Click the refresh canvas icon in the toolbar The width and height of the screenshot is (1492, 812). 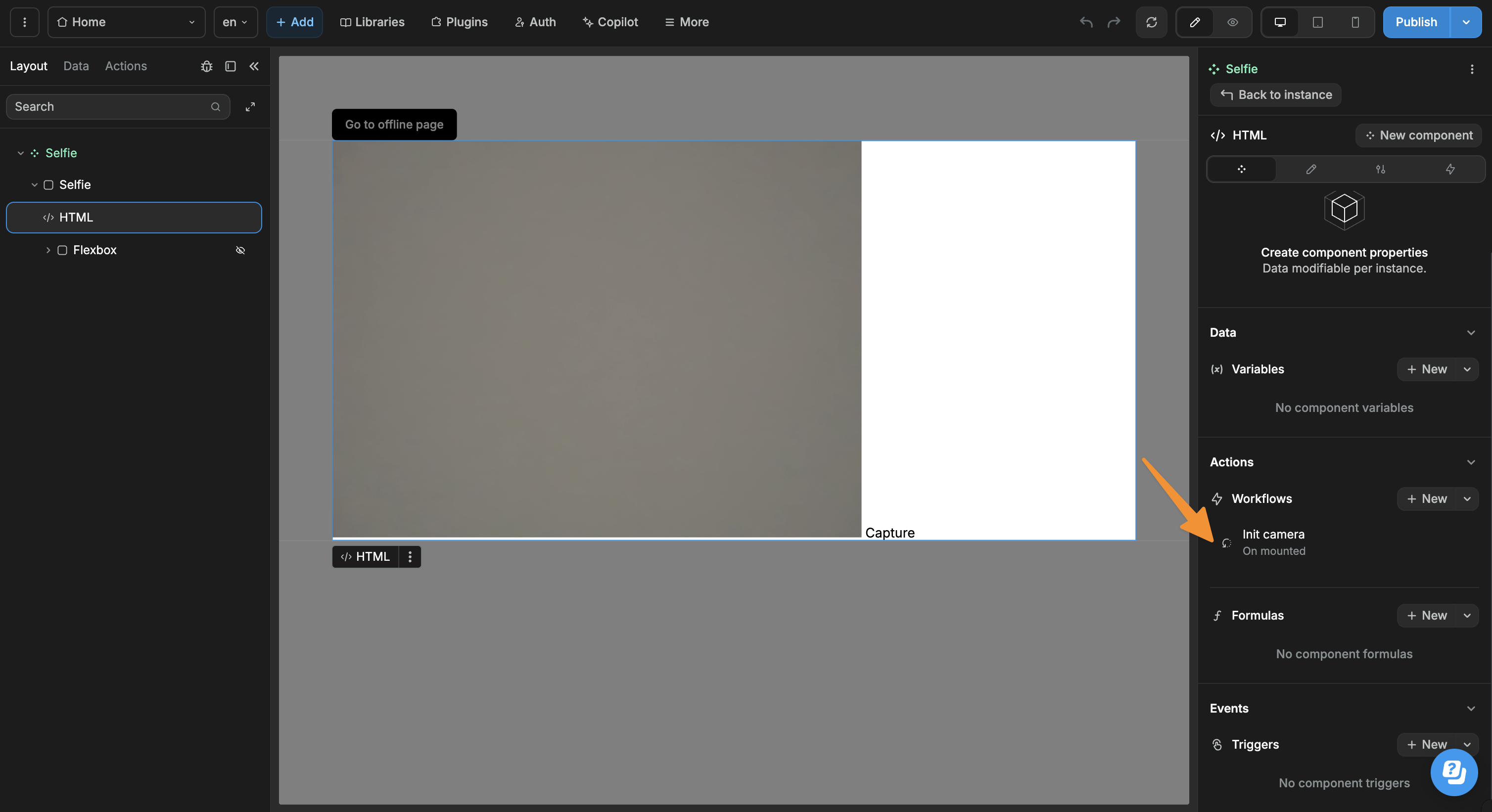tap(1152, 22)
